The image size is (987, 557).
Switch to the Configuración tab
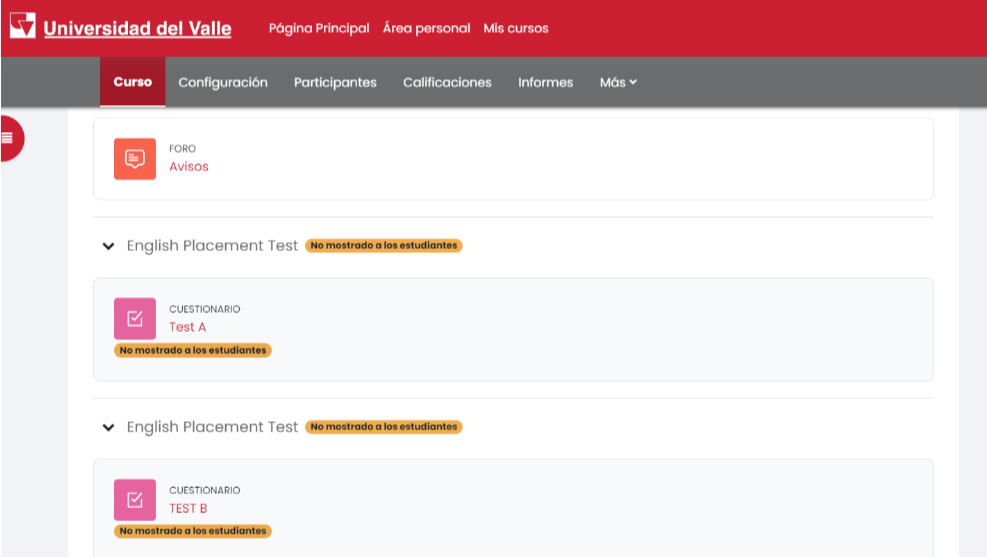[x=223, y=82]
